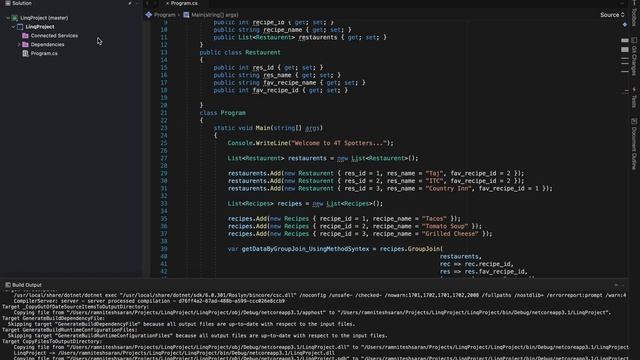Click the Solution panel title

tap(22, 3)
